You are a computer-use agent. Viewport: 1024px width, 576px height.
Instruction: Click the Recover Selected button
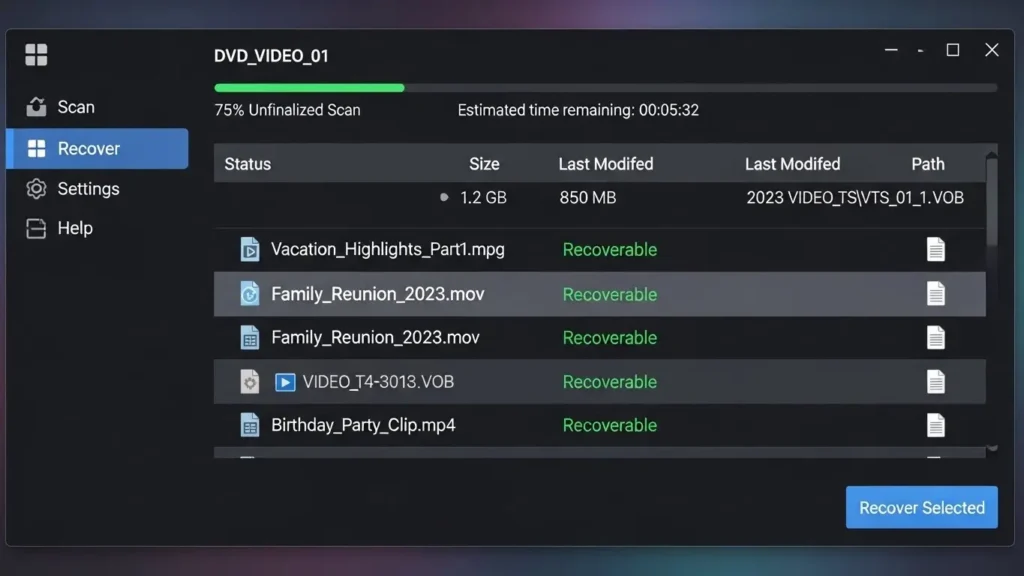coord(921,507)
